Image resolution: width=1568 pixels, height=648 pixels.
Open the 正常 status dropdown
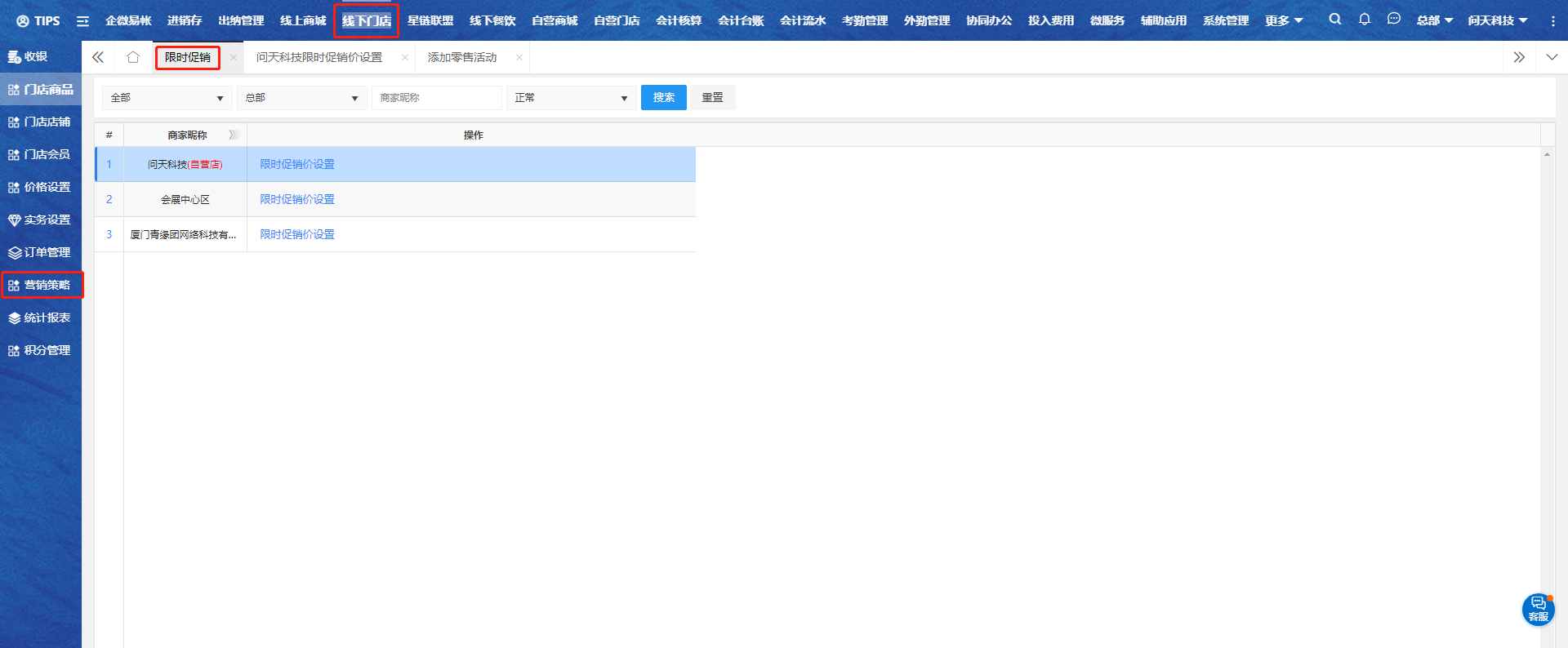571,98
